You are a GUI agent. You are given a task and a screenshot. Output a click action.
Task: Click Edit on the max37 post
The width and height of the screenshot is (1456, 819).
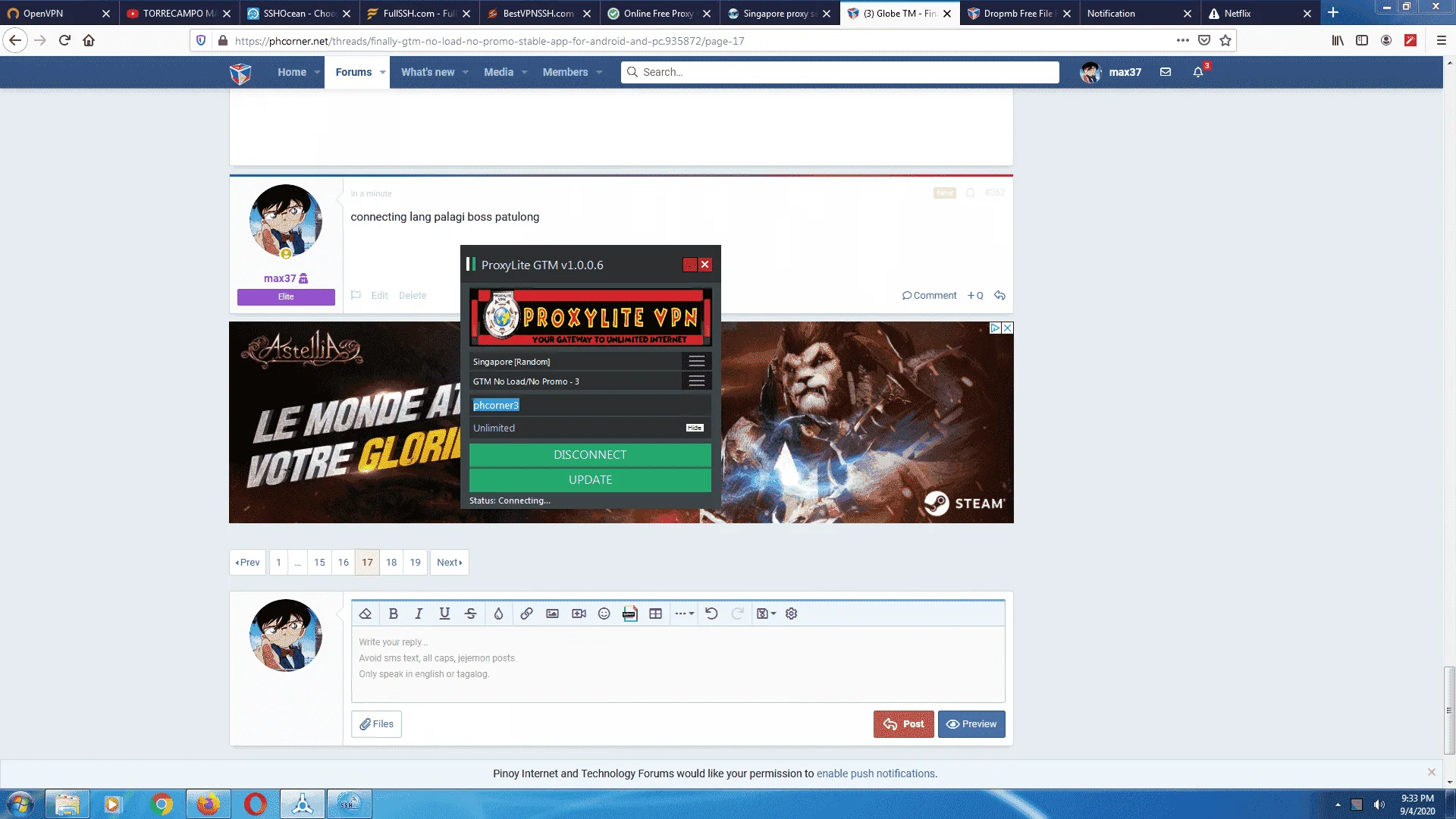[379, 296]
